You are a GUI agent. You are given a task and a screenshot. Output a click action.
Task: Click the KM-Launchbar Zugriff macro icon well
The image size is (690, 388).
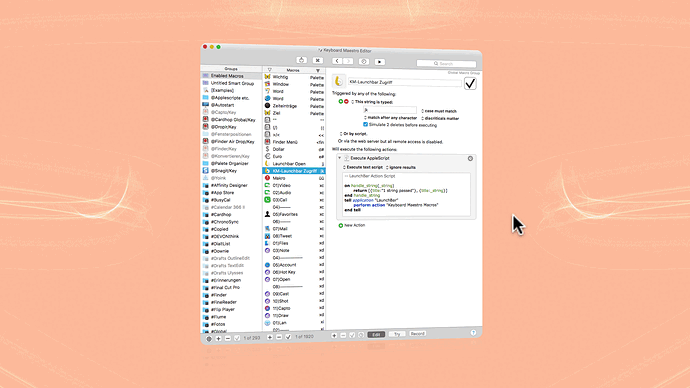pos(338,81)
